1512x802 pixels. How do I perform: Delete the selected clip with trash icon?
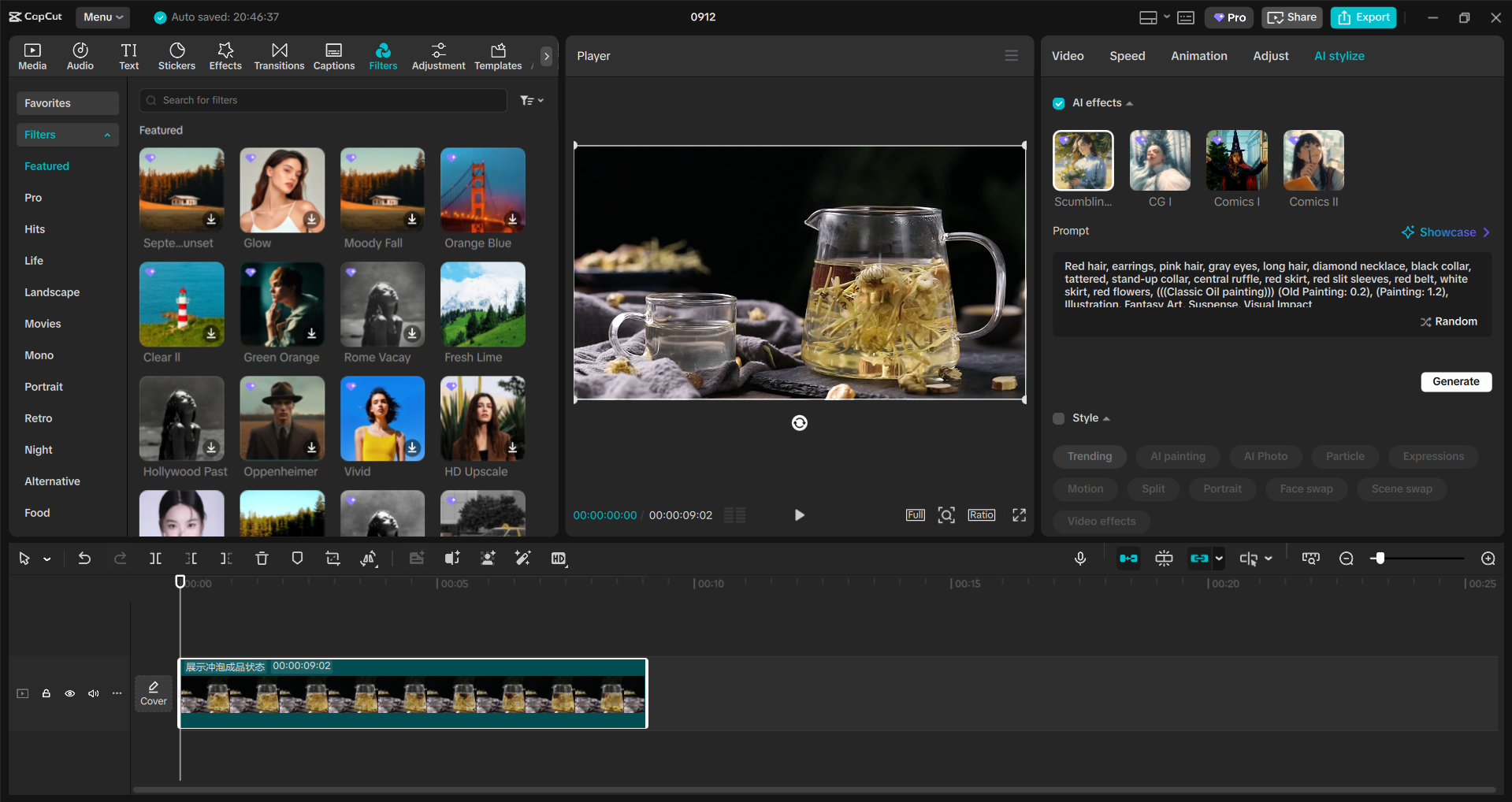[x=262, y=558]
